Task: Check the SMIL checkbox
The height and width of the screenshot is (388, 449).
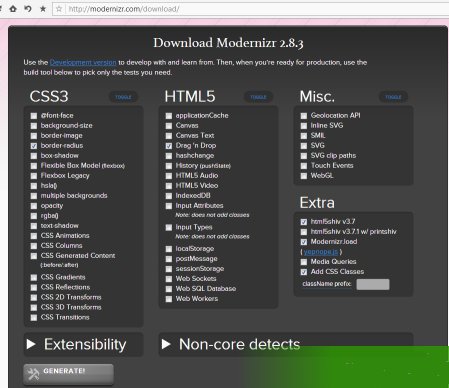Action: [x=304, y=136]
